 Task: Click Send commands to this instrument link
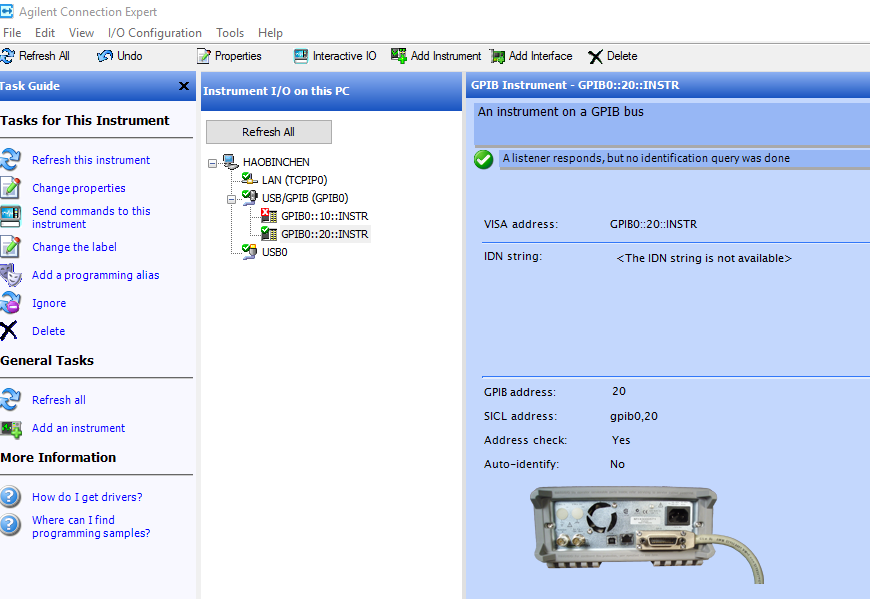[91, 217]
